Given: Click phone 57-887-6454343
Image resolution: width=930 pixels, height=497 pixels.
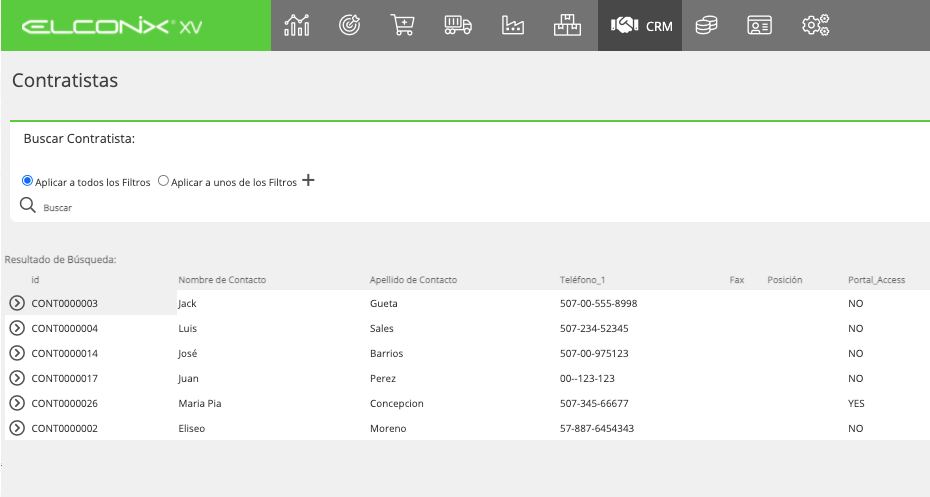Looking at the screenshot, I should [x=597, y=428].
